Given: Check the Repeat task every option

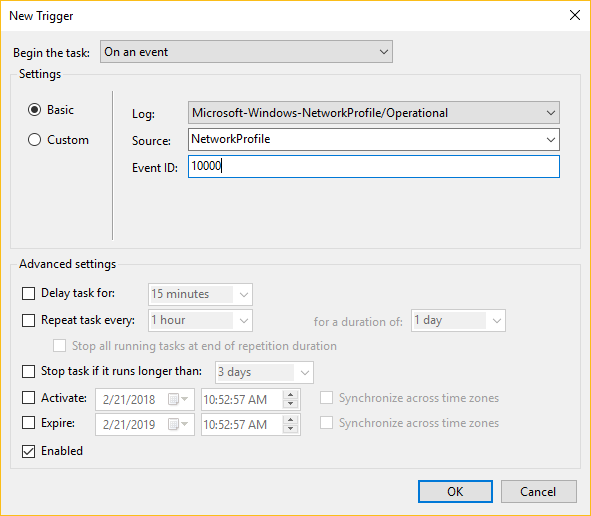Looking at the screenshot, I should pos(28,320).
